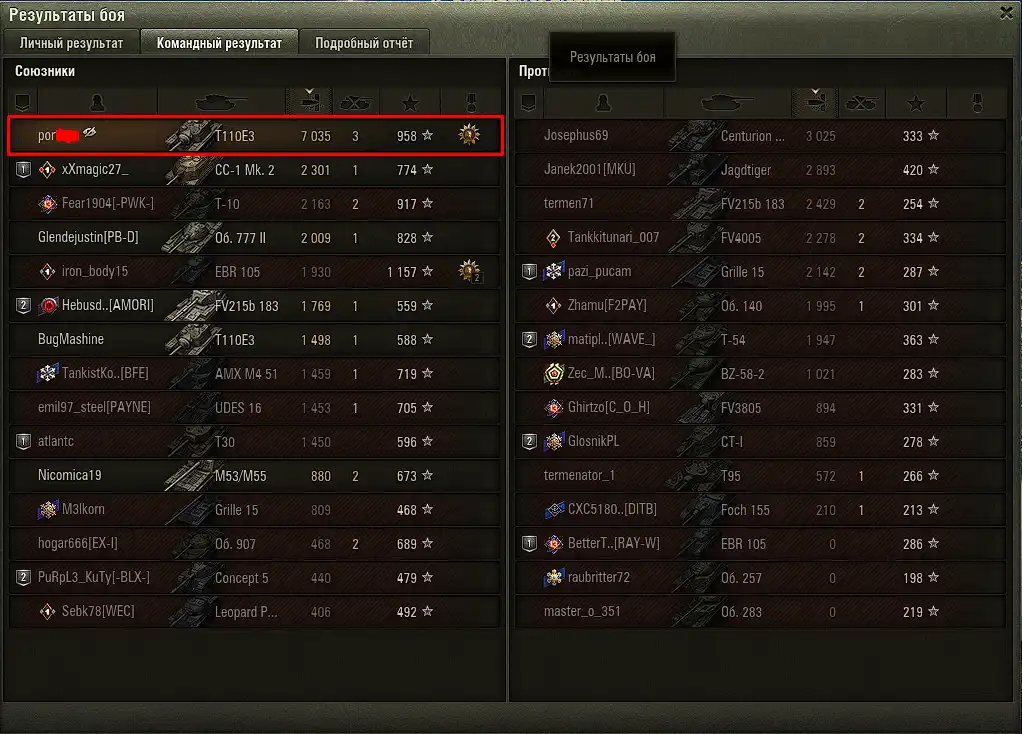Sort enemies by experience star icon
Screen dimensions: 1022x734
(x=916, y=102)
